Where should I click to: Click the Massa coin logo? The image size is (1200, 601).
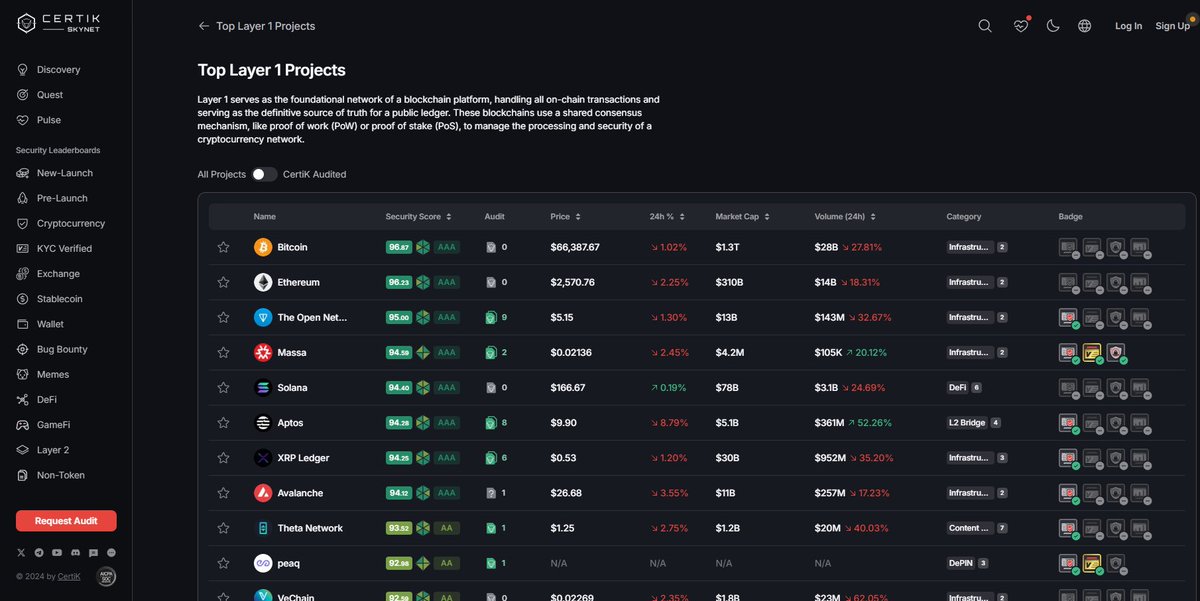263,353
